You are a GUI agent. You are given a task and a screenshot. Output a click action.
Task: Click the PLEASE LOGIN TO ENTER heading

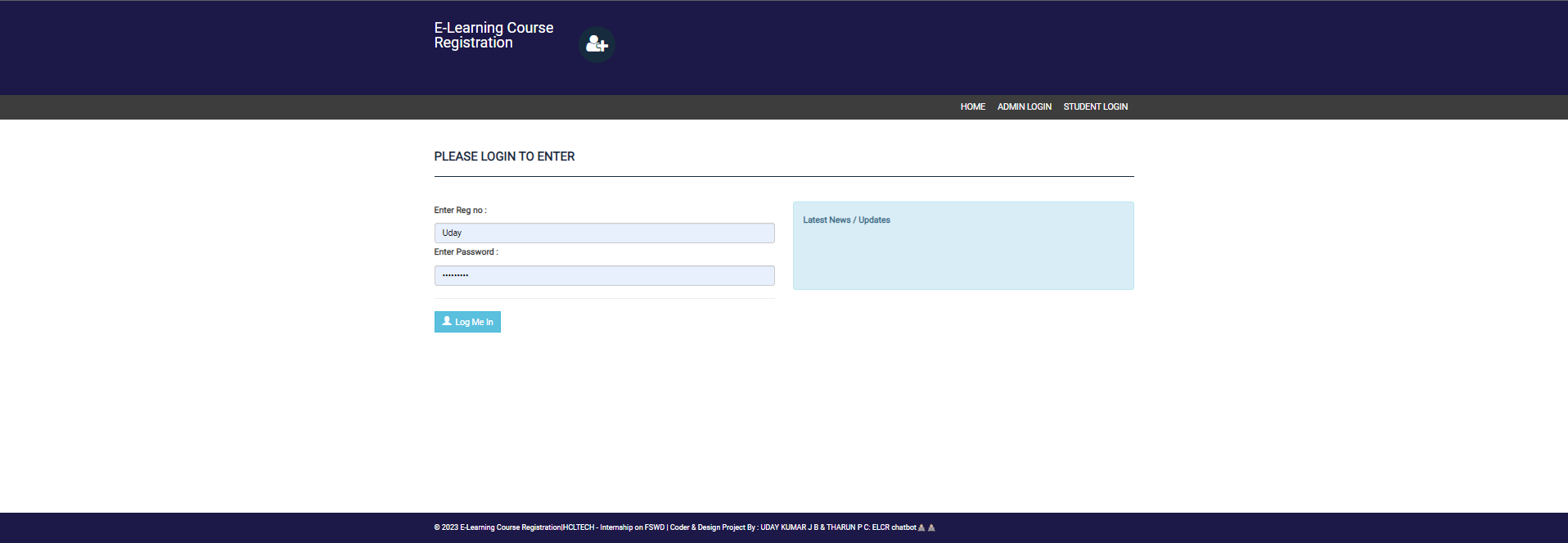tap(504, 156)
